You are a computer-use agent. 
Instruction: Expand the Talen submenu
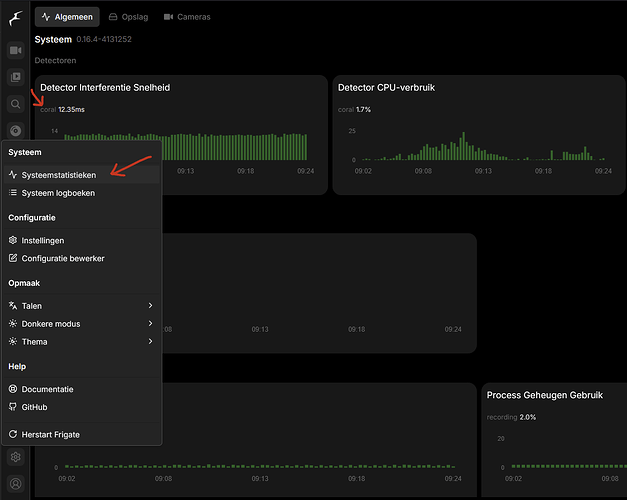coord(80,306)
